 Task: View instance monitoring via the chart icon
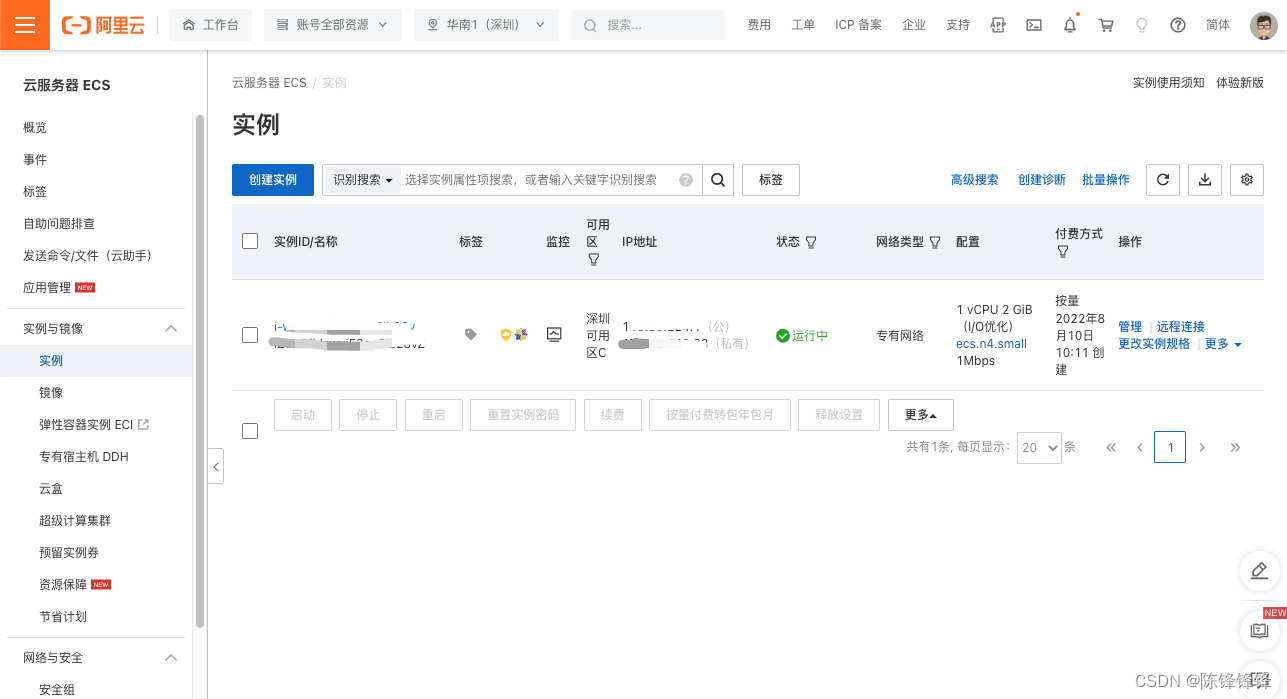click(x=554, y=334)
